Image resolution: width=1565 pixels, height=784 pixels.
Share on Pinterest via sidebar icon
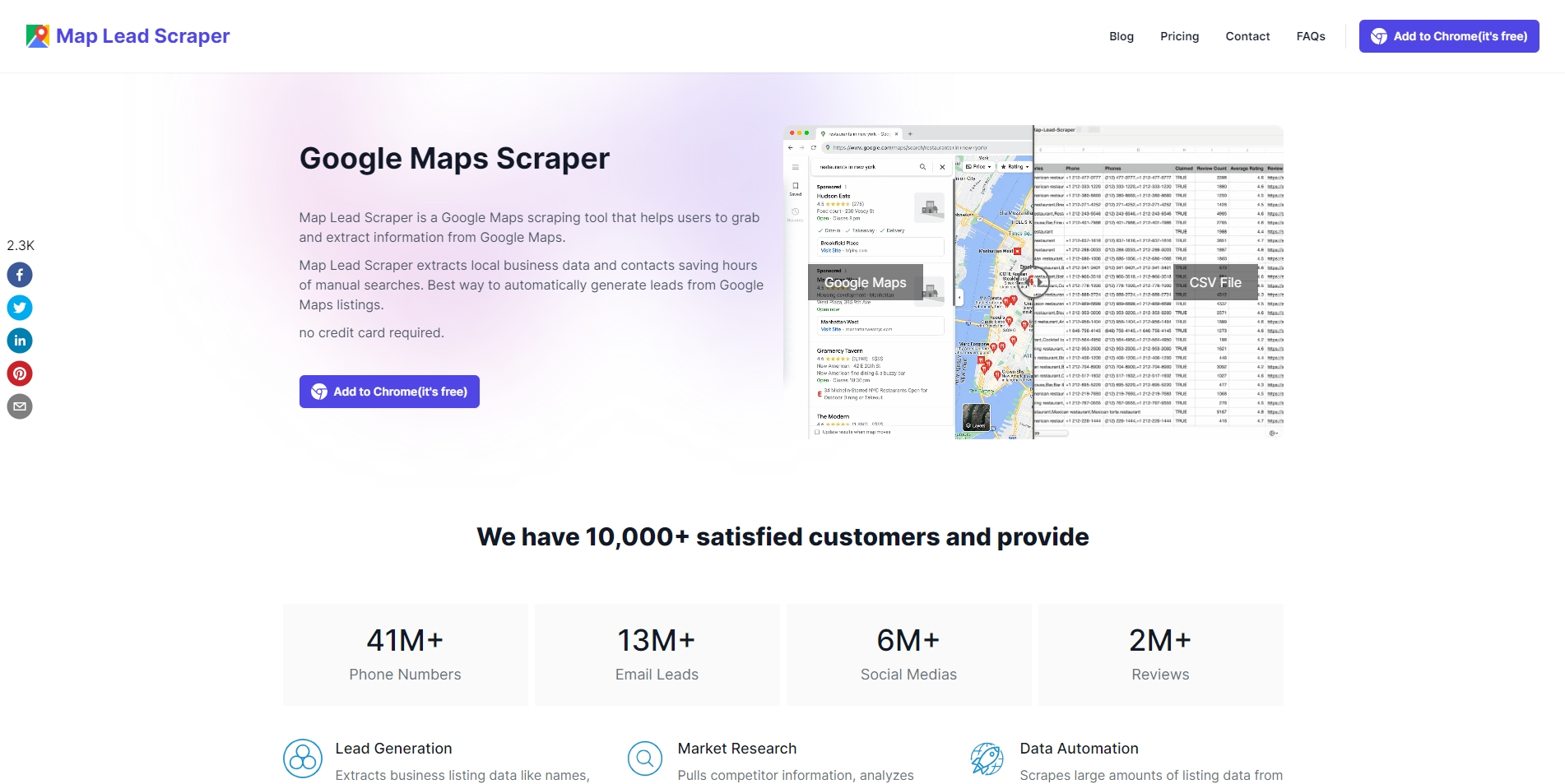pyautogui.click(x=20, y=373)
